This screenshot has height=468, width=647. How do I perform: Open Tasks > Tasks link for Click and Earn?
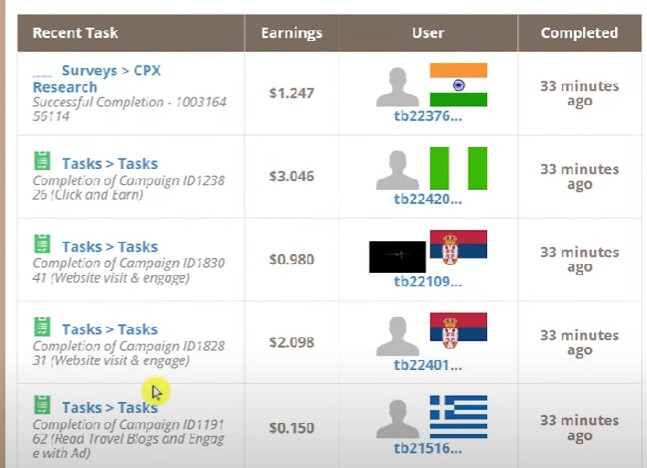click(x=110, y=164)
